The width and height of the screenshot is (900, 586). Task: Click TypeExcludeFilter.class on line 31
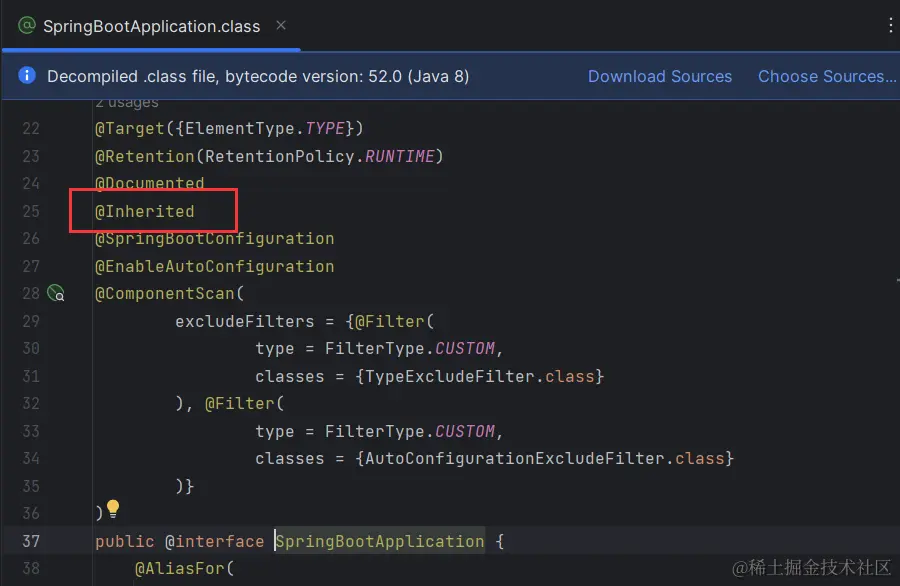coord(480,376)
